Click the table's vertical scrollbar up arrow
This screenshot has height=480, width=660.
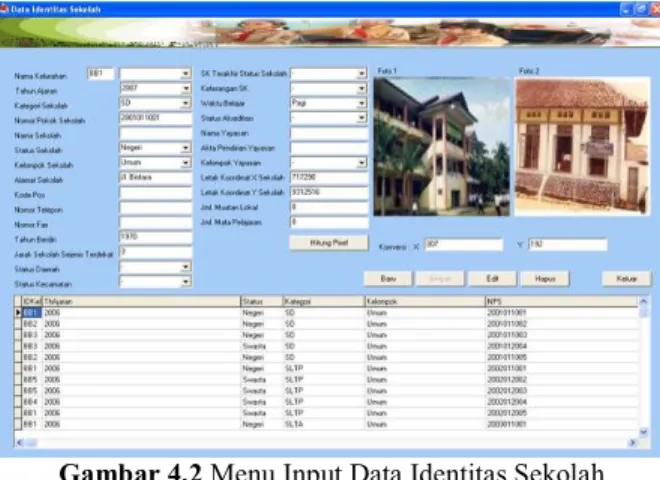pyautogui.click(x=644, y=301)
